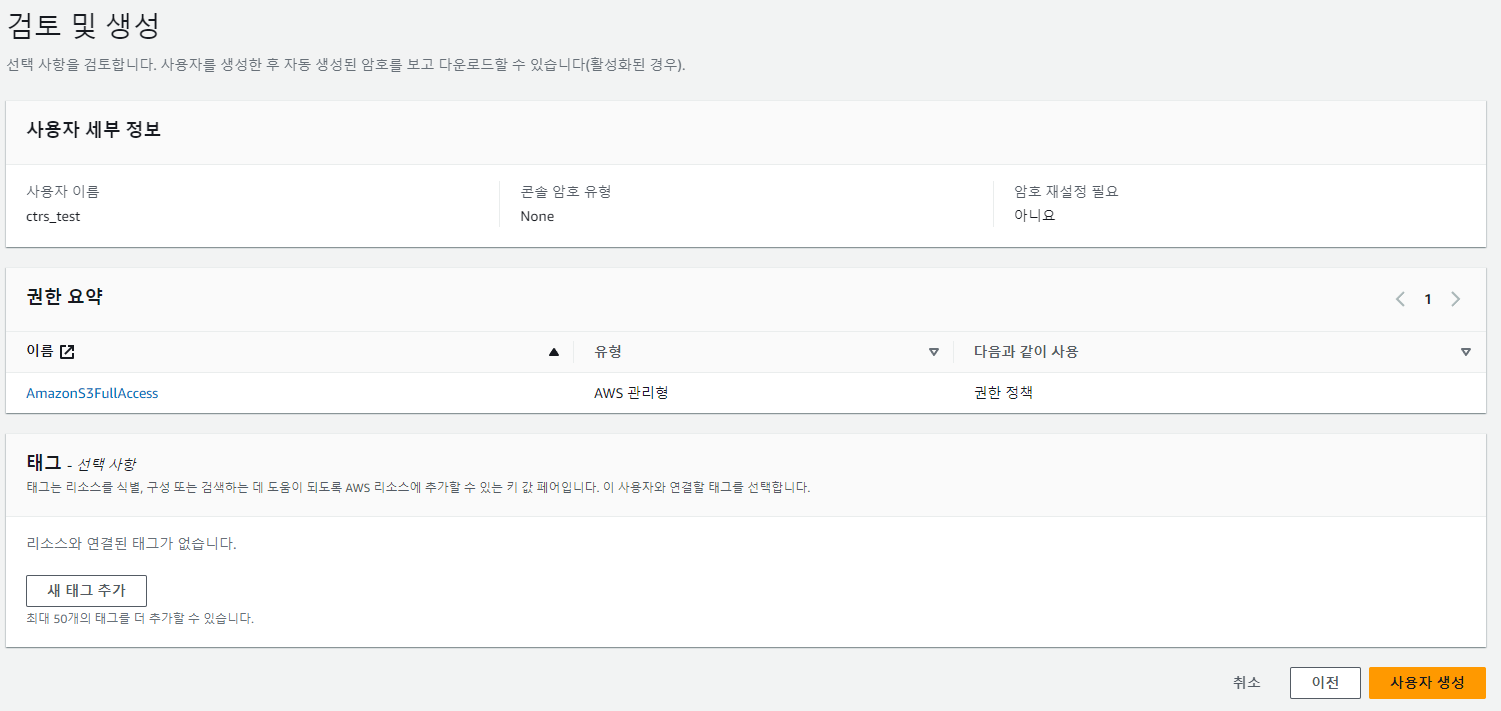The width and height of the screenshot is (1501, 711).
Task: Go to next page of 권한 요약
Action: 1455,299
